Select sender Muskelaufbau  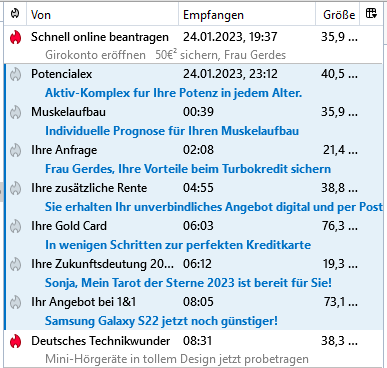[x=68, y=112]
